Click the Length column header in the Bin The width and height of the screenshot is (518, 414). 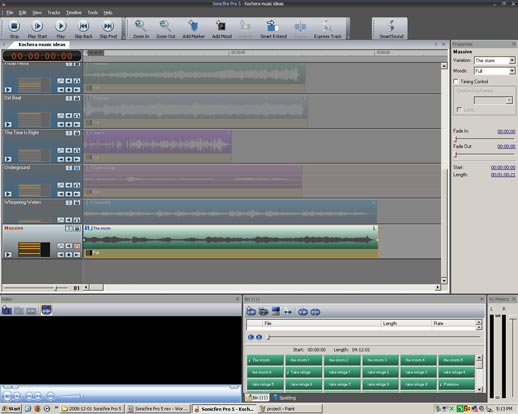[x=406, y=323]
